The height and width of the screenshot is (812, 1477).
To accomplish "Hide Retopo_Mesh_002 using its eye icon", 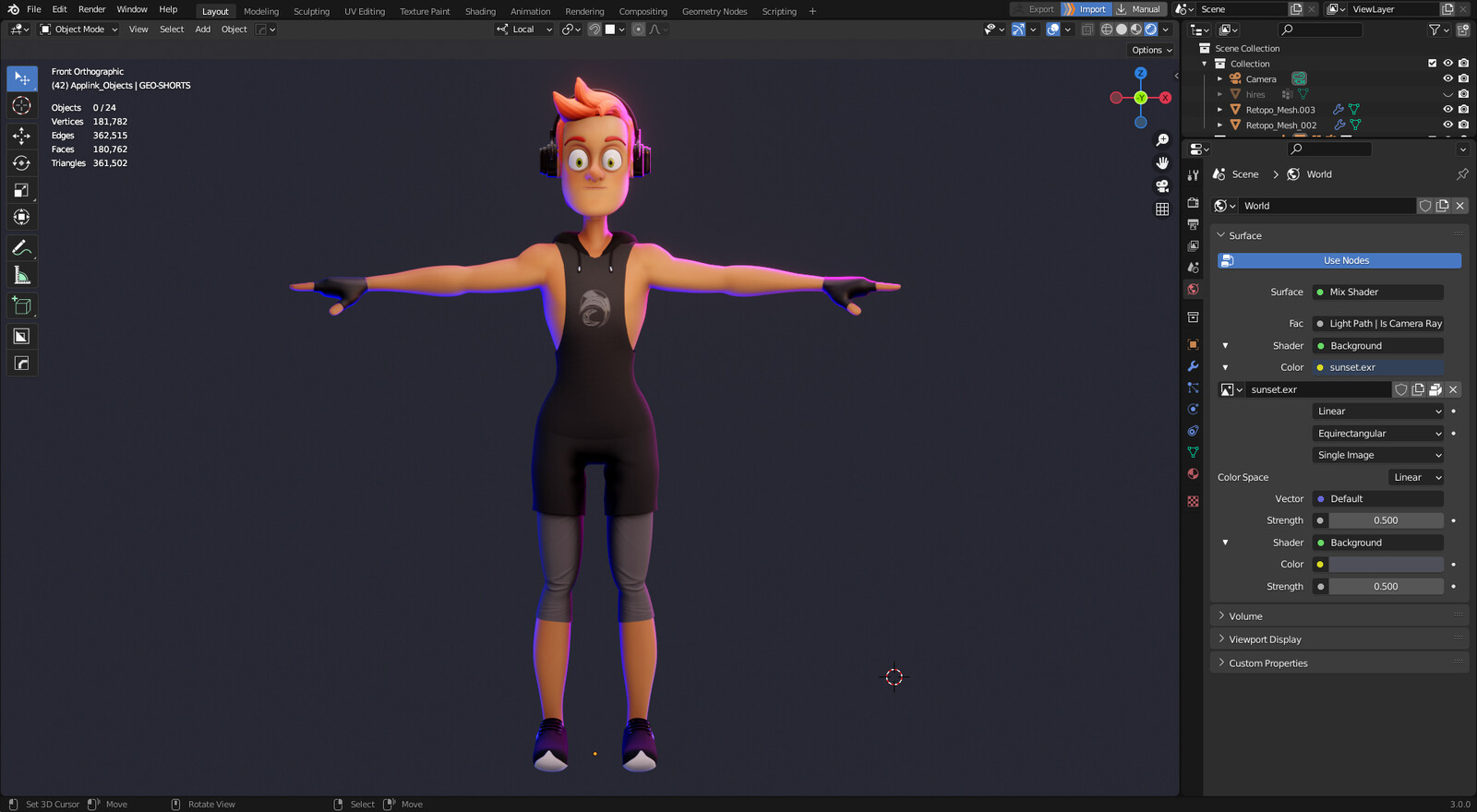I will coord(1447,125).
